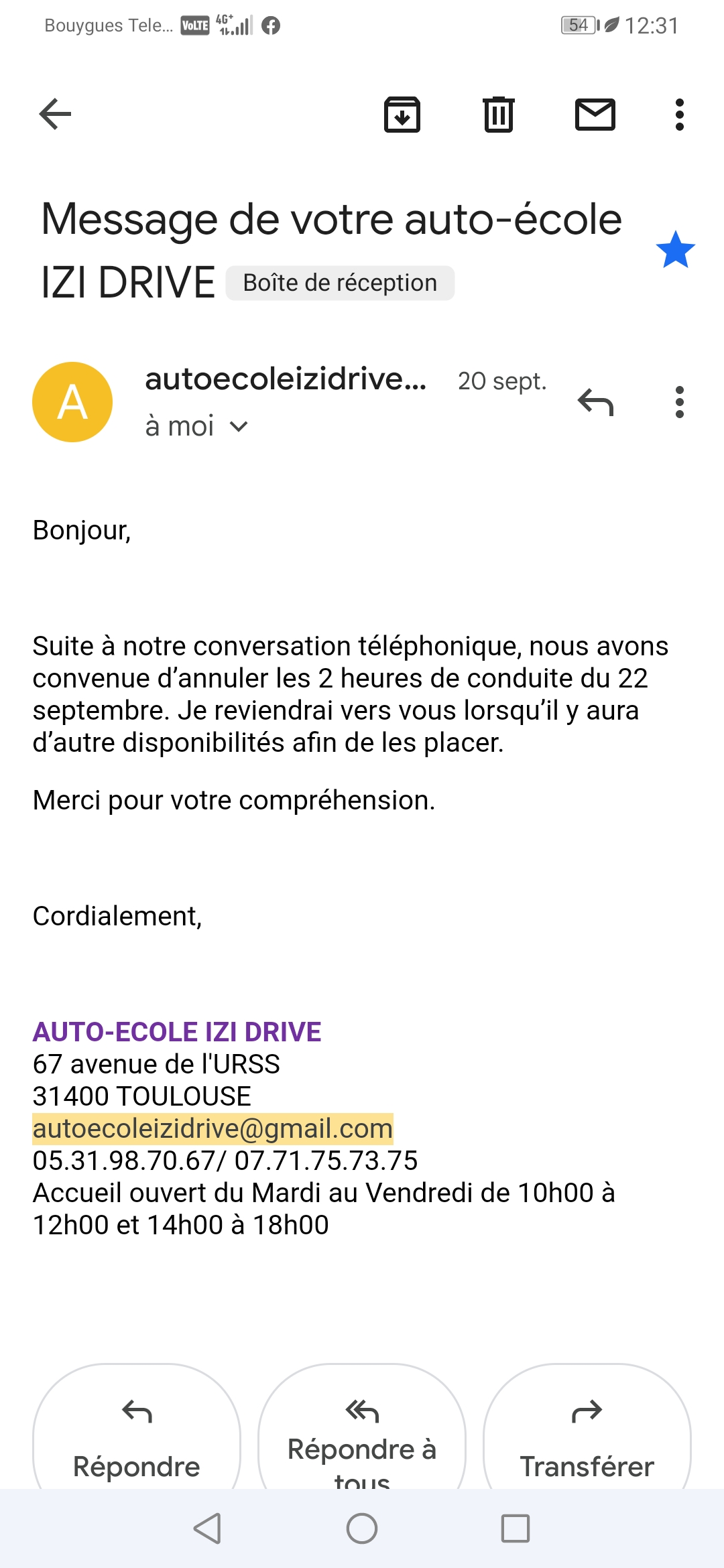Delete the email using the trash icon
The width and height of the screenshot is (724, 1568).
[x=499, y=114]
